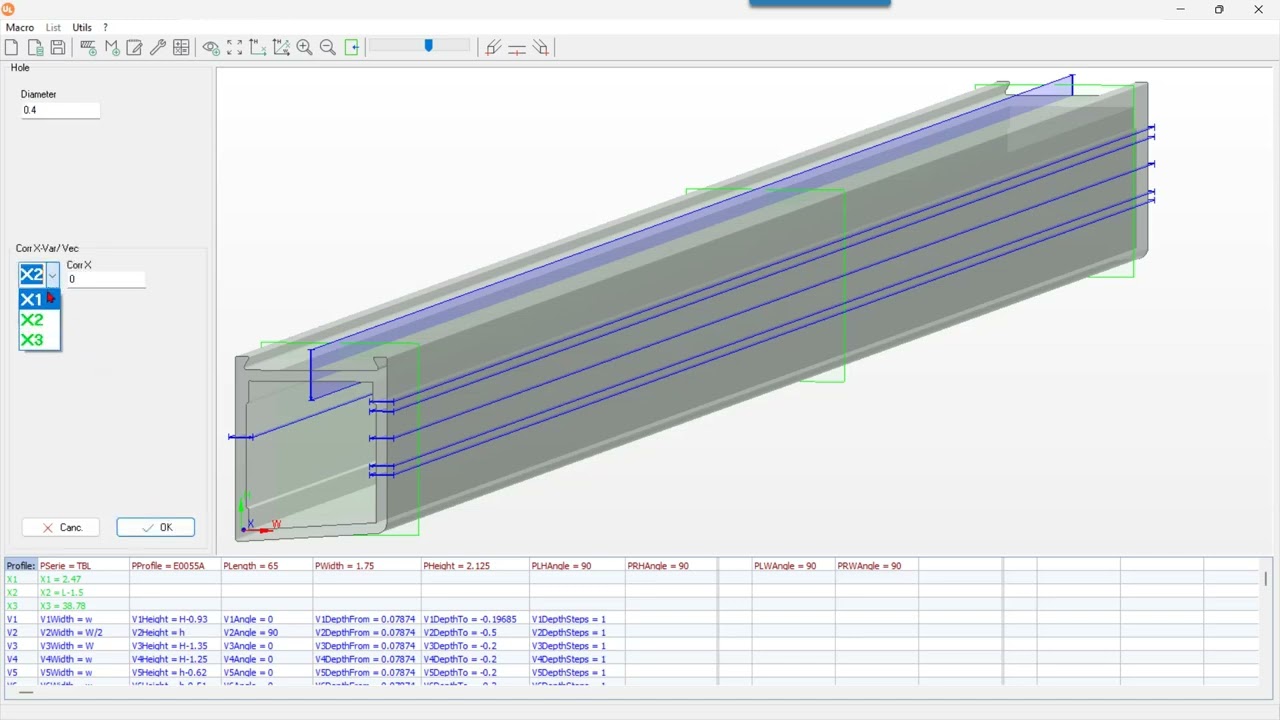Image resolution: width=1280 pixels, height=720 pixels.
Task: Click the Diameter input field
Action: [60, 110]
